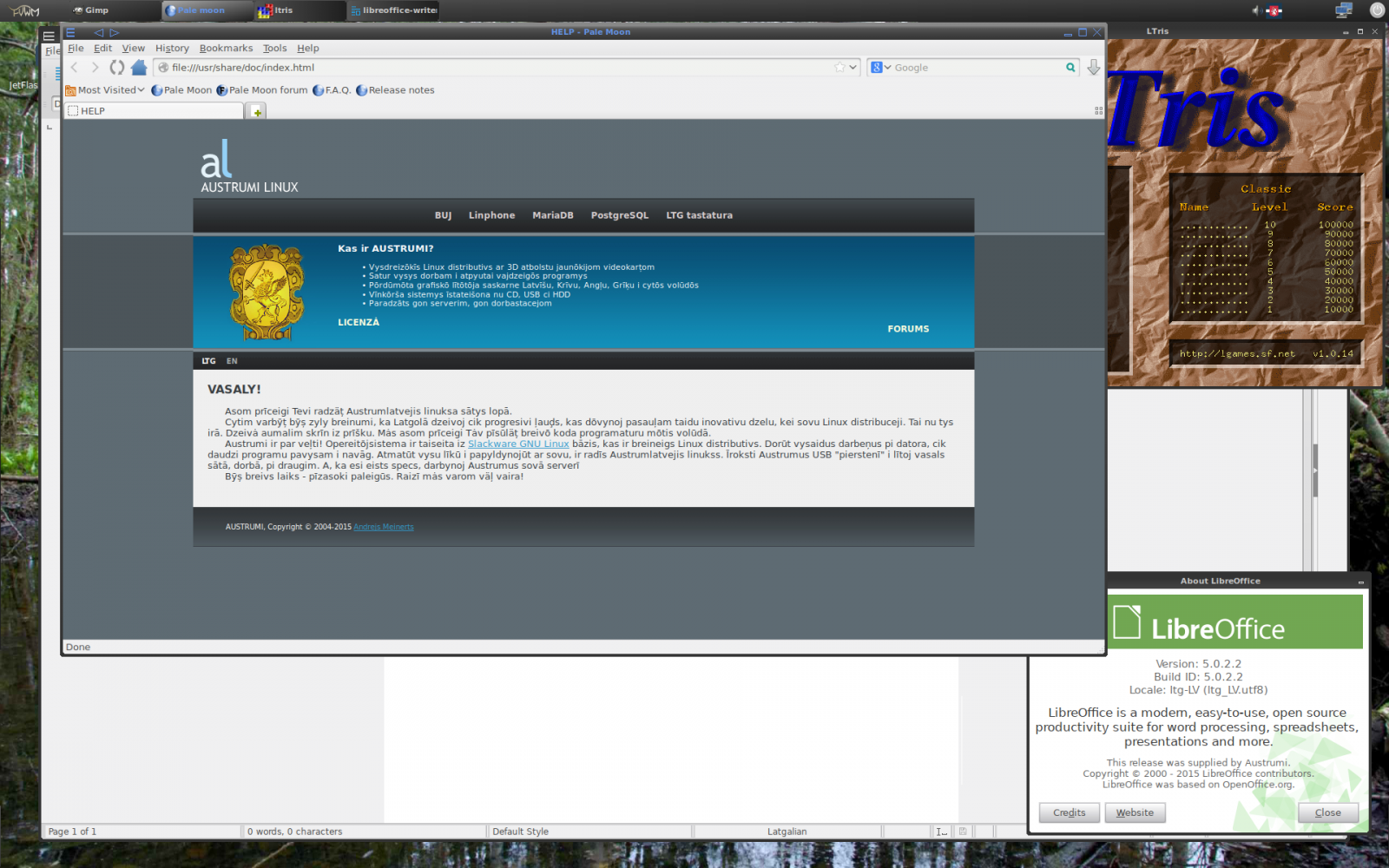The height and width of the screenshot is (868, 1389).
Task: Open the F.A.Q. bookmark
Action: 332,90
